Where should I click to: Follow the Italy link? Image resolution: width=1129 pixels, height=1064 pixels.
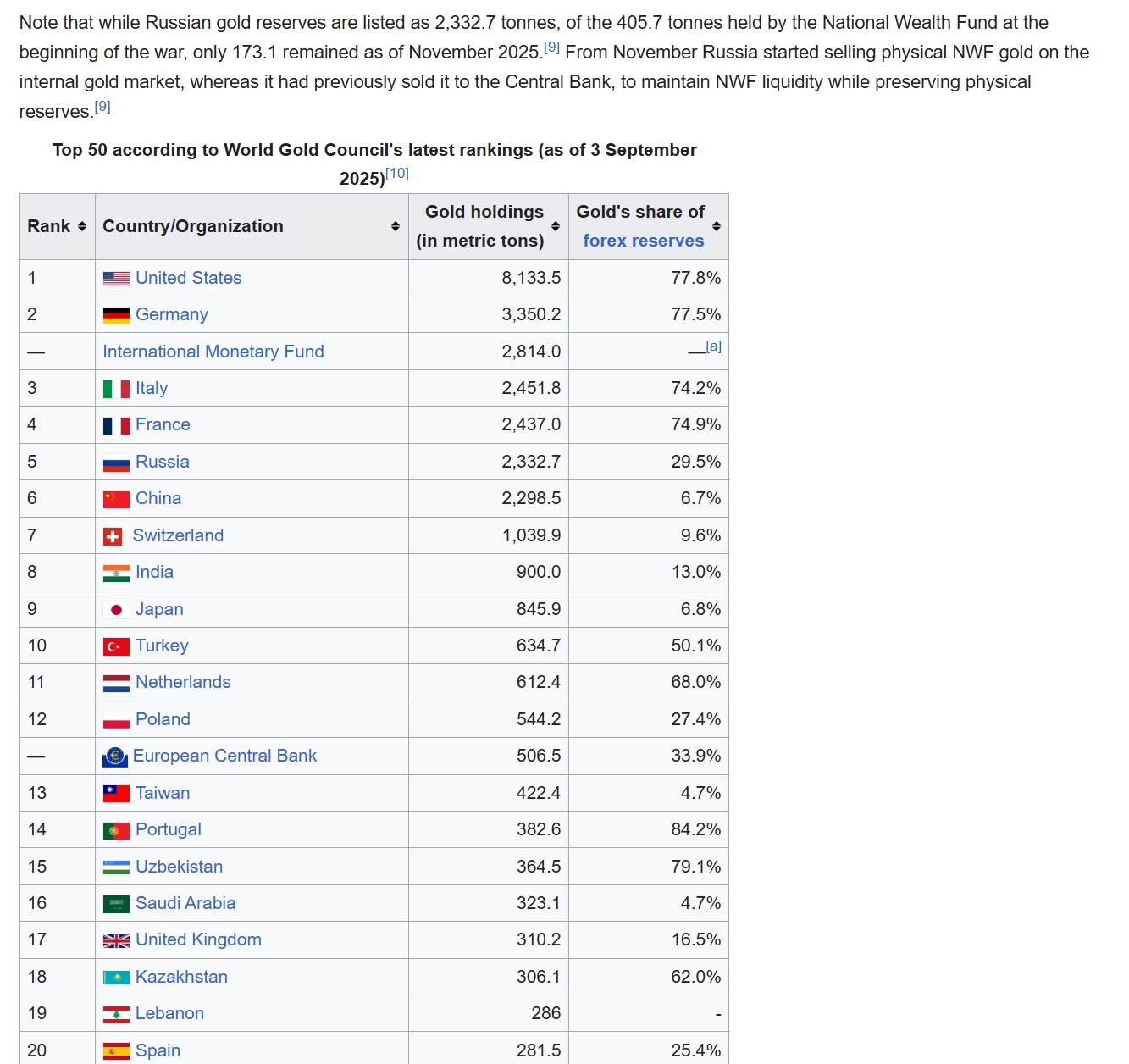tap(152, 388)
